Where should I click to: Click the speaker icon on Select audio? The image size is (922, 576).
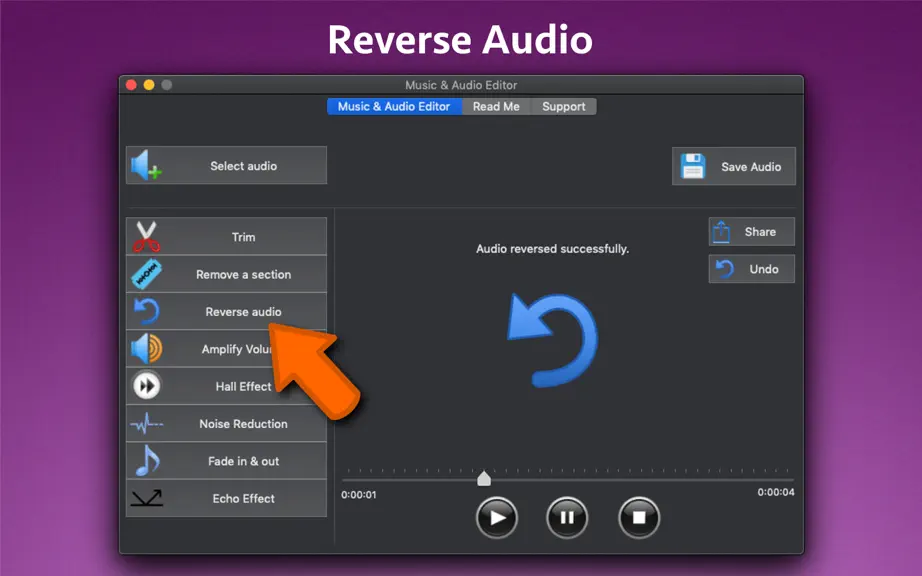(146, 165)
